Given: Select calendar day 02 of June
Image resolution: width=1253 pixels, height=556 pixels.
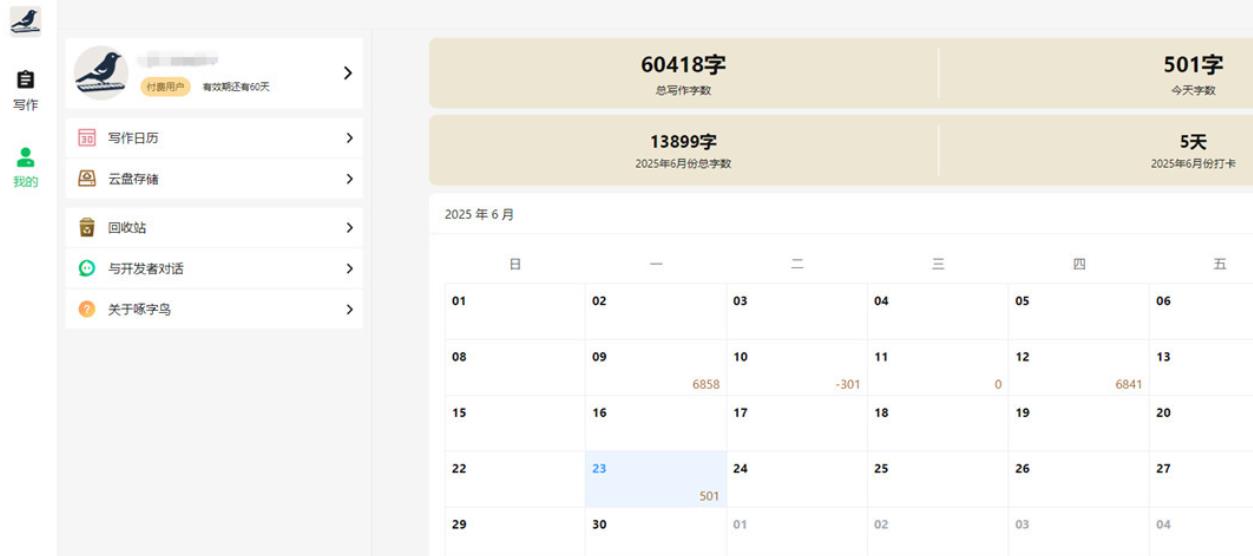Looking at the screenshot, I should pos(656,311).
